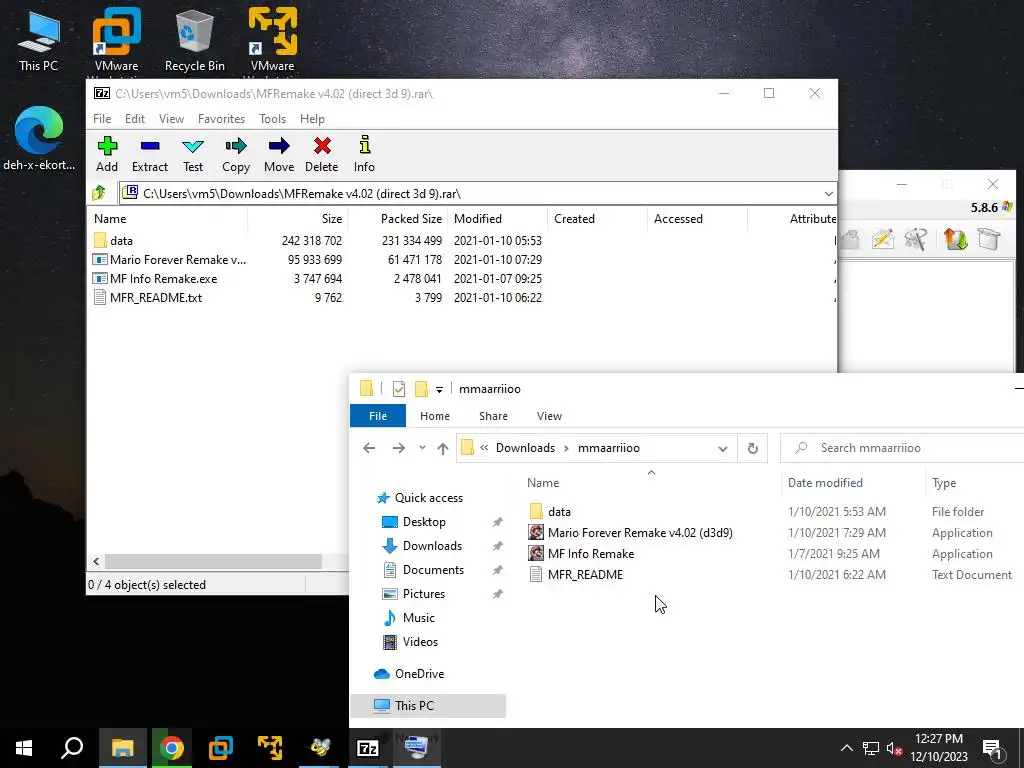The width and height of the screenshot is (1024, 768).
Task: Open the Info tool in 7-Zip
Action: (x=364, y=154)
